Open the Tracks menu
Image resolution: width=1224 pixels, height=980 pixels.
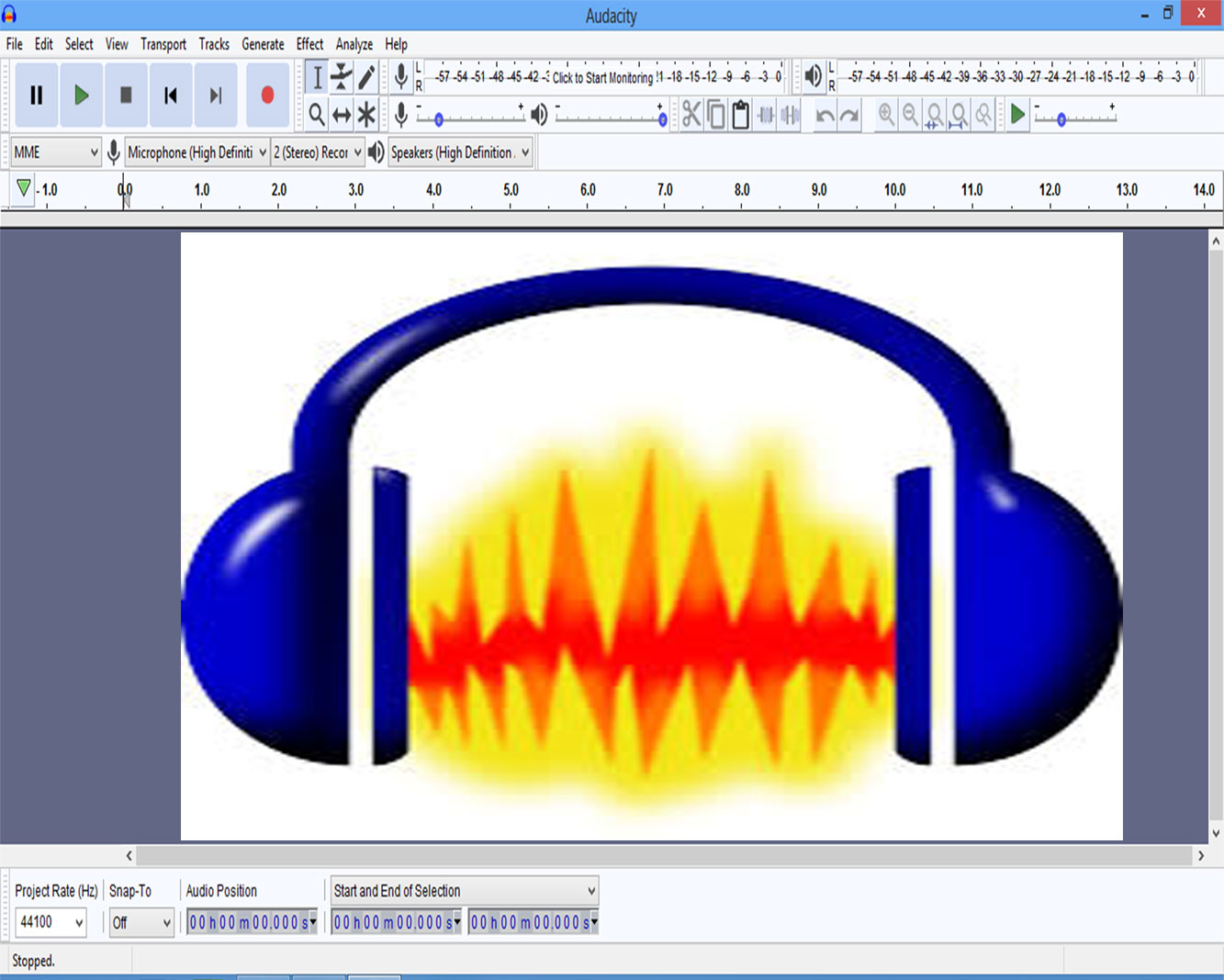click(214, 44)
